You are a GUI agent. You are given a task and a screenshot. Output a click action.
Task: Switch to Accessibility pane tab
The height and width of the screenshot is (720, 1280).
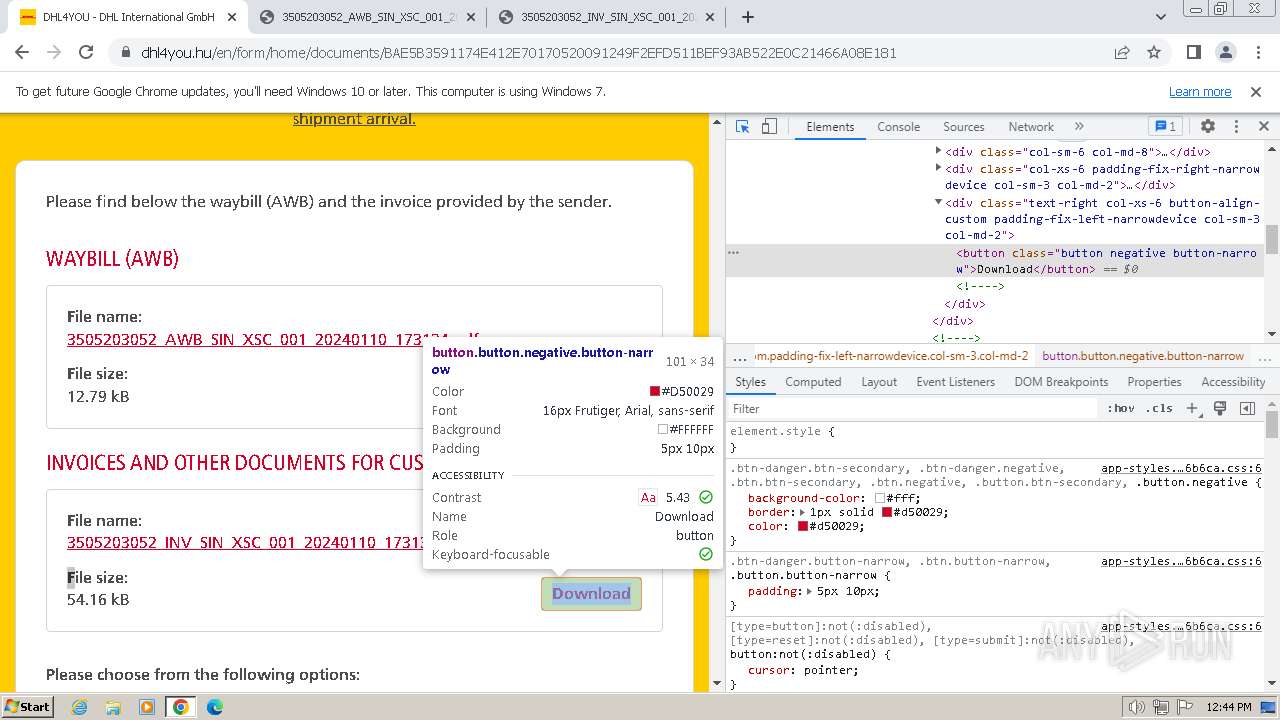(x=1233, y=382)
